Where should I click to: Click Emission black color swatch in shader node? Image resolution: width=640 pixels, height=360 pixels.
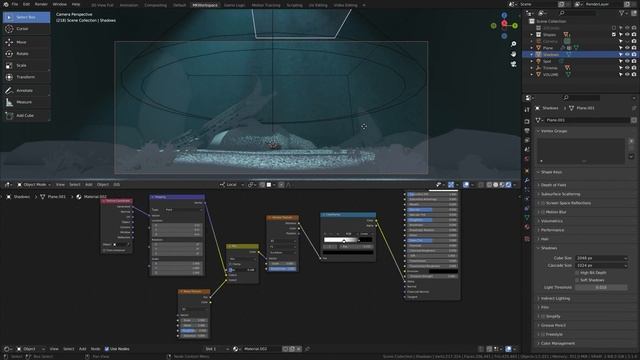(x=443, y=271)
